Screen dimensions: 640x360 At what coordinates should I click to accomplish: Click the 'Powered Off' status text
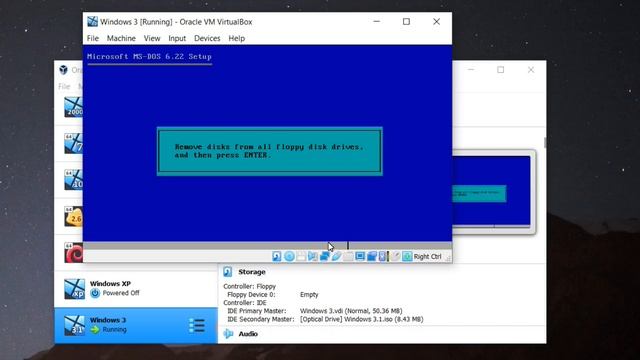tap(121, 293)
